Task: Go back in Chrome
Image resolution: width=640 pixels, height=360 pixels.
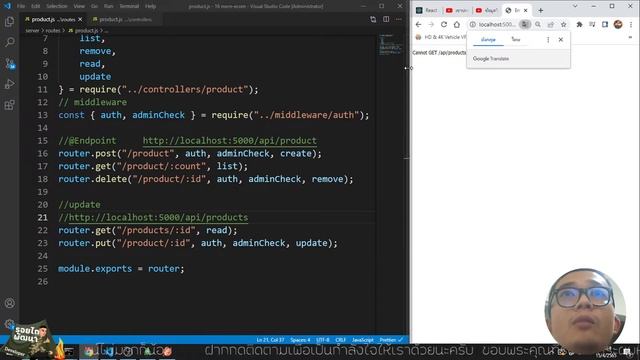Action: point(418,24)
